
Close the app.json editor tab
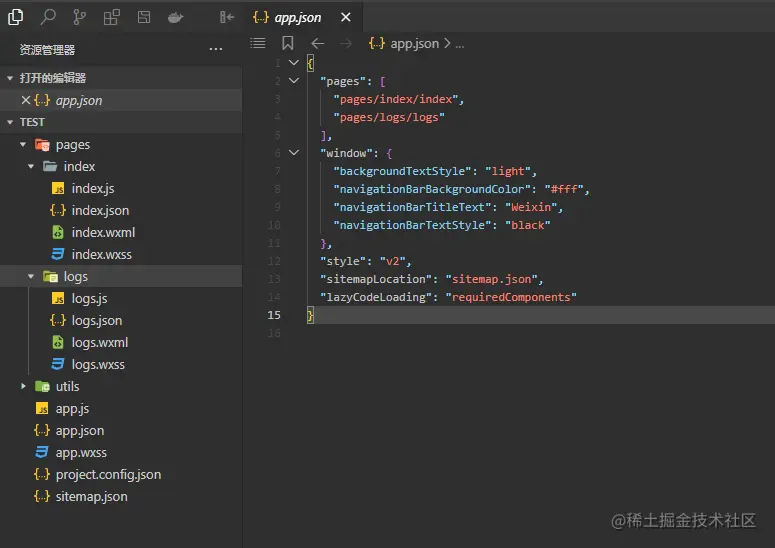346,17
